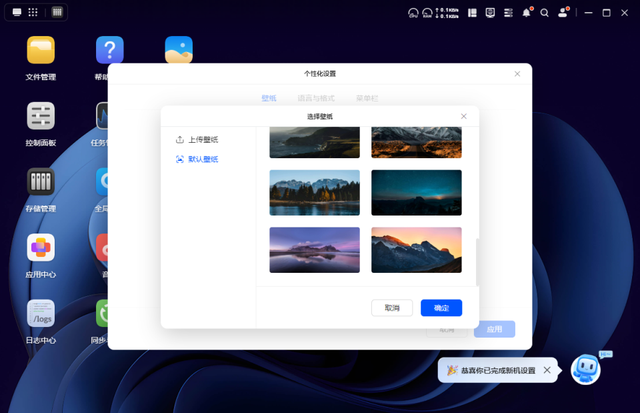Close the 选择壁纸 dialog
Viewport: 640px width, 413px height.
[464, 116]
